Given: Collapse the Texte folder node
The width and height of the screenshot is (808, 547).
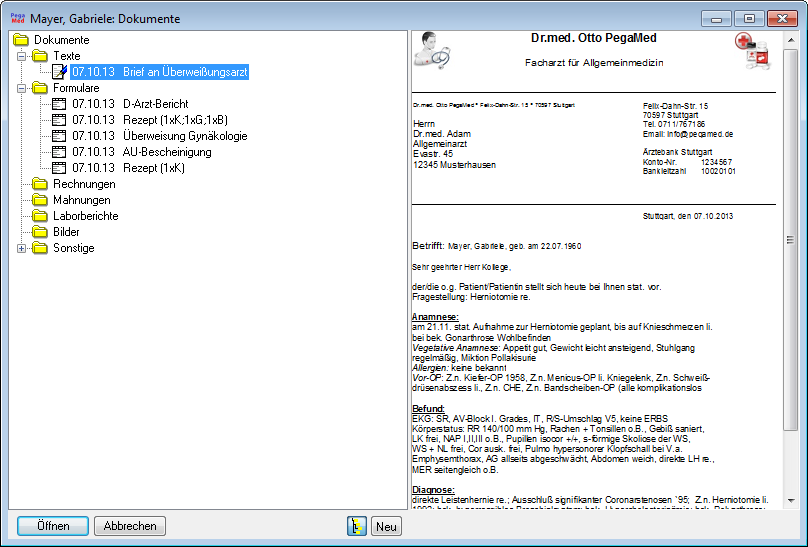Looking at the screenshot, I should point(22,56).
